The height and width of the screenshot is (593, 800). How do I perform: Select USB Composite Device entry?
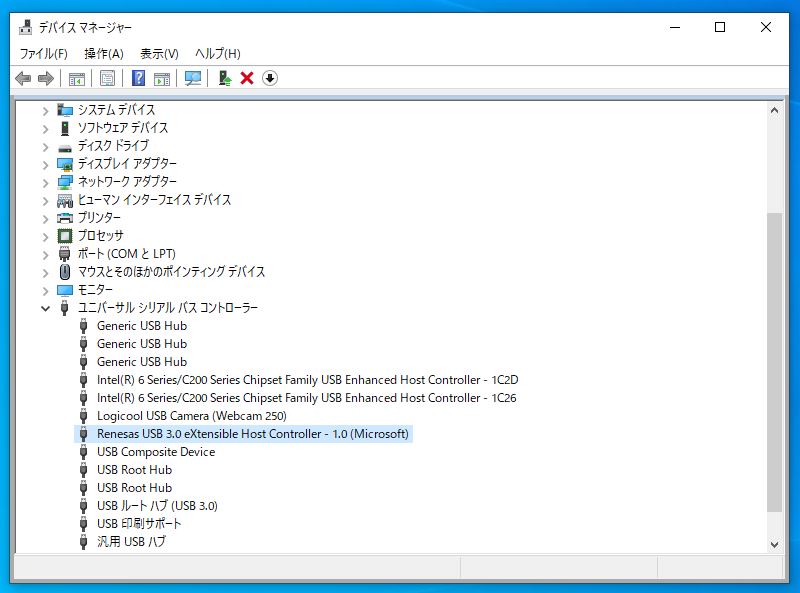pyautogui.click(x=156, y=452)
